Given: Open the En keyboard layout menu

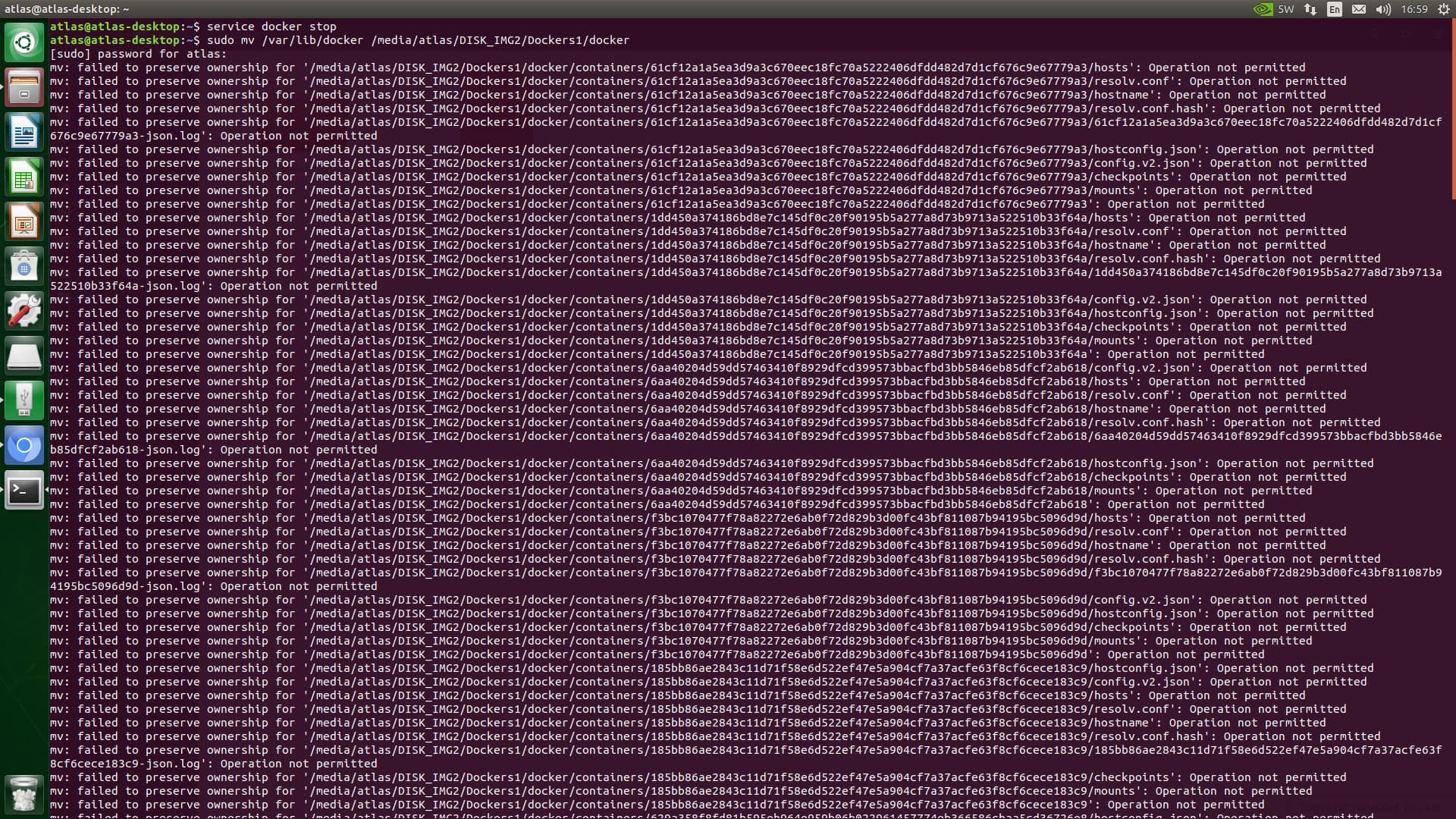Looking at the screenshot, I should [x=1335, y=9].
